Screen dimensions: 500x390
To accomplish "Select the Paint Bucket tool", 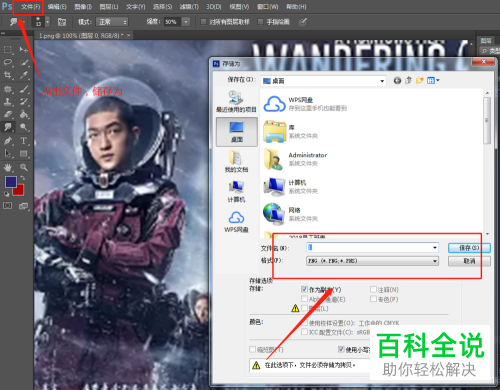I will pos(24,114).
